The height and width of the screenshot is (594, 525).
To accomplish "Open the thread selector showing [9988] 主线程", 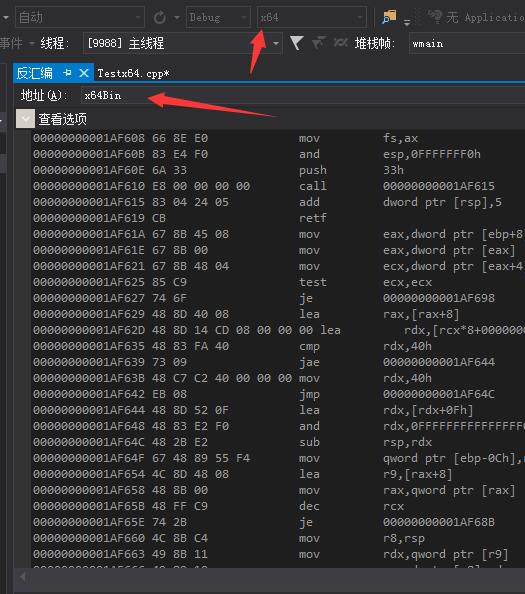I will click(x=182, y=43).
